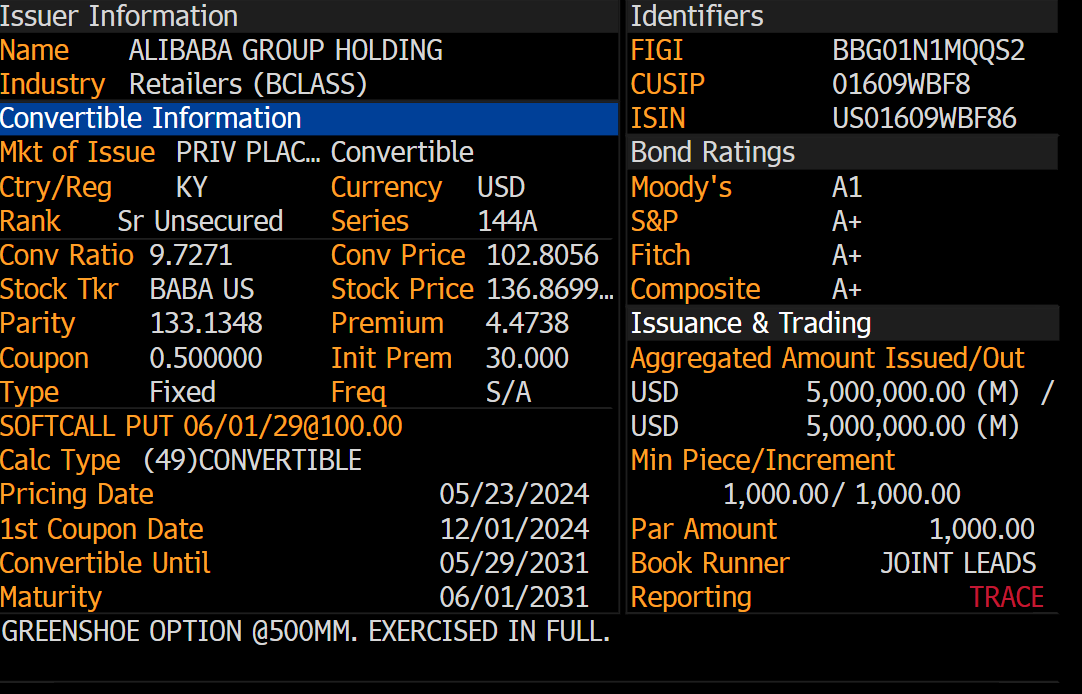The height and width of the screenshot is (694, 1082).
Task: Click the Calc Type value (49)CONVERTIBLE
Action: 253,460
